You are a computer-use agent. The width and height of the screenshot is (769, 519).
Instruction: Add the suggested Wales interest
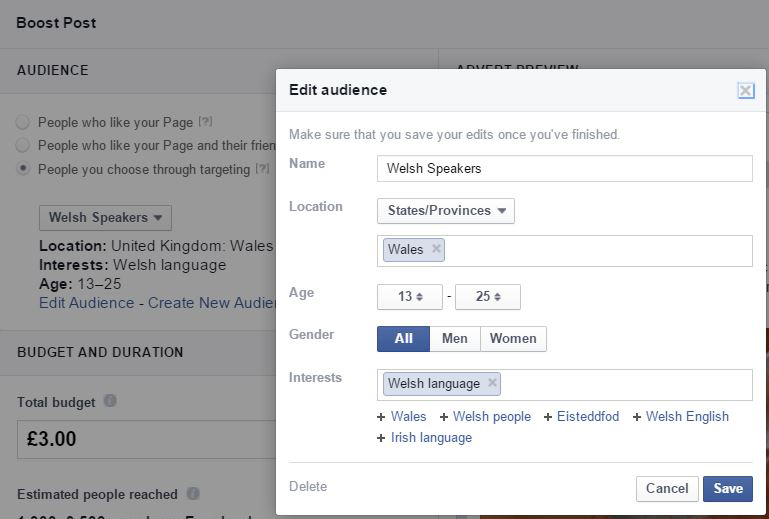click(402, 416)
